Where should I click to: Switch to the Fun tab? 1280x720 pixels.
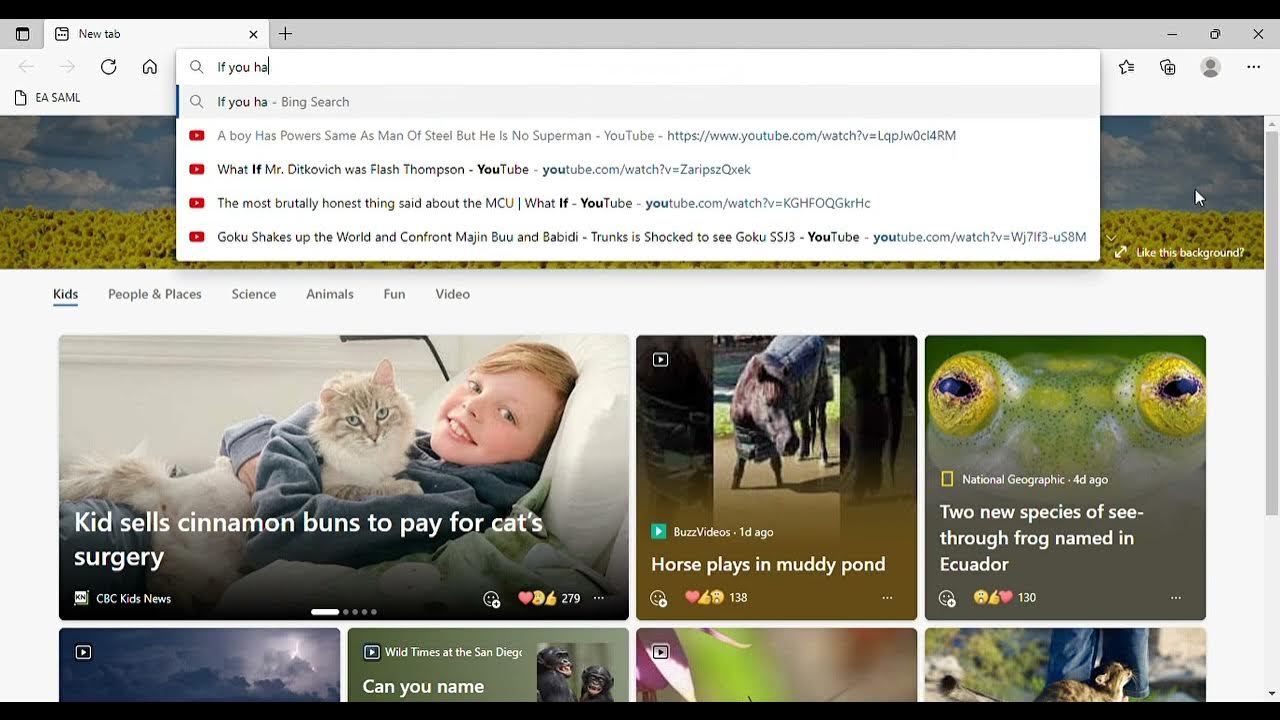(x=394, y=294)
